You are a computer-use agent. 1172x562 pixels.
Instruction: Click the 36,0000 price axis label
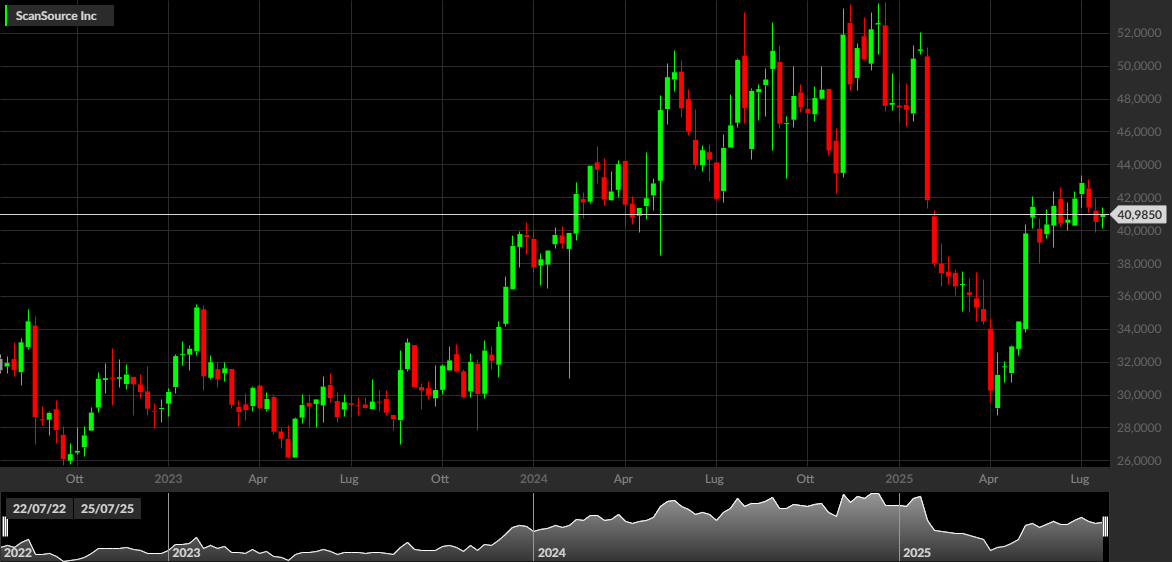pyautogui.click(x=1138, y=297)
